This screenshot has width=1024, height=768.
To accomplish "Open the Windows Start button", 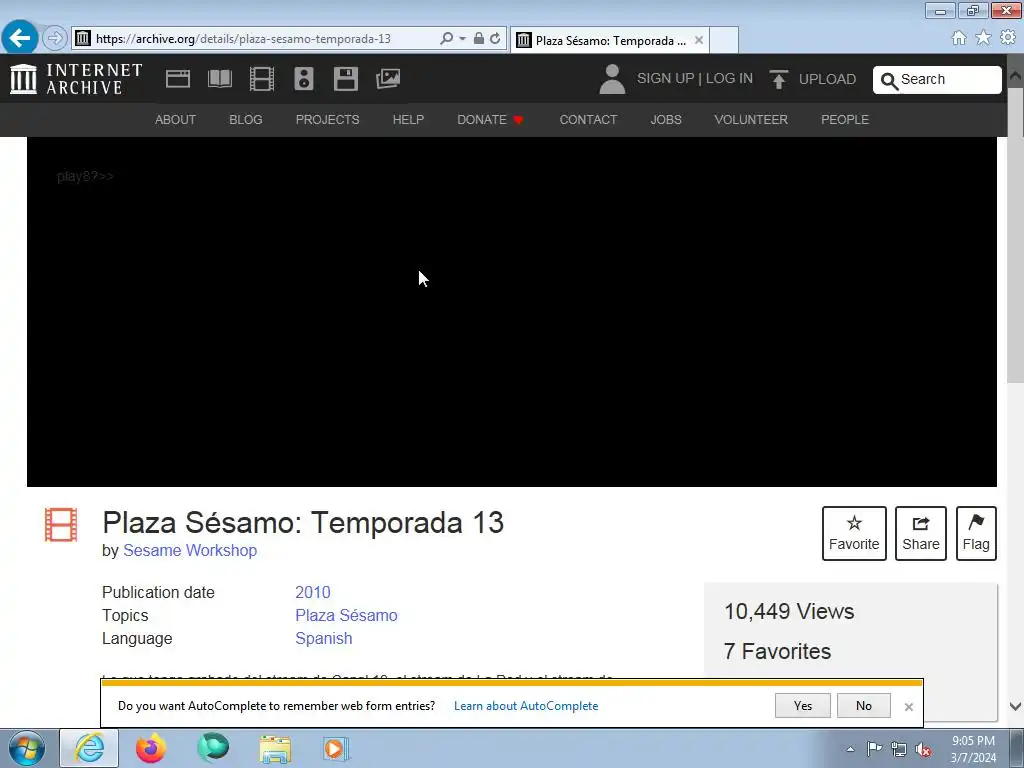I will click(27, 748).
